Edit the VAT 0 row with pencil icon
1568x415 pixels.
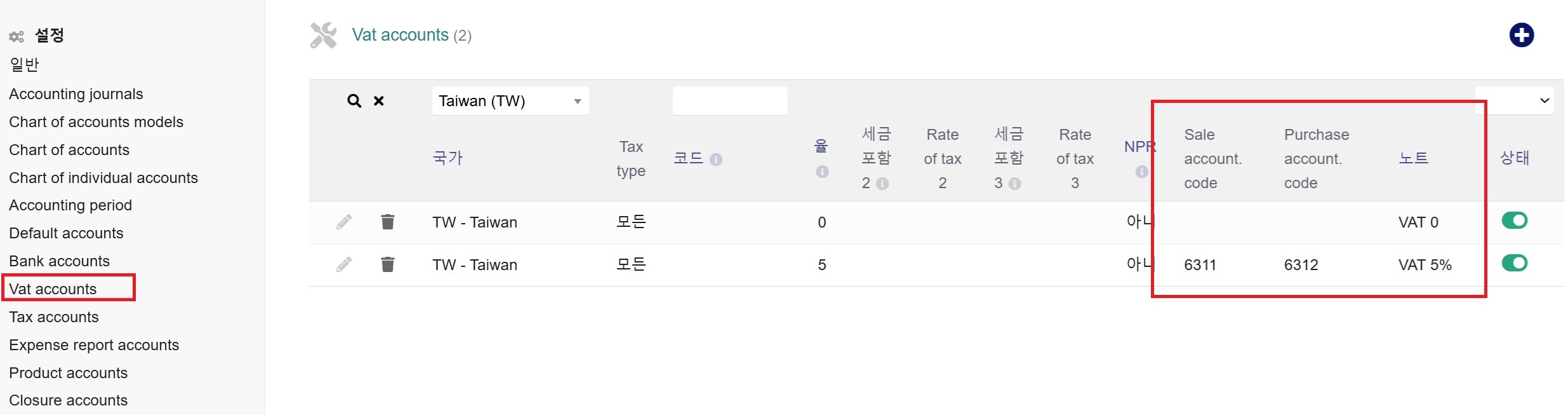344,222
